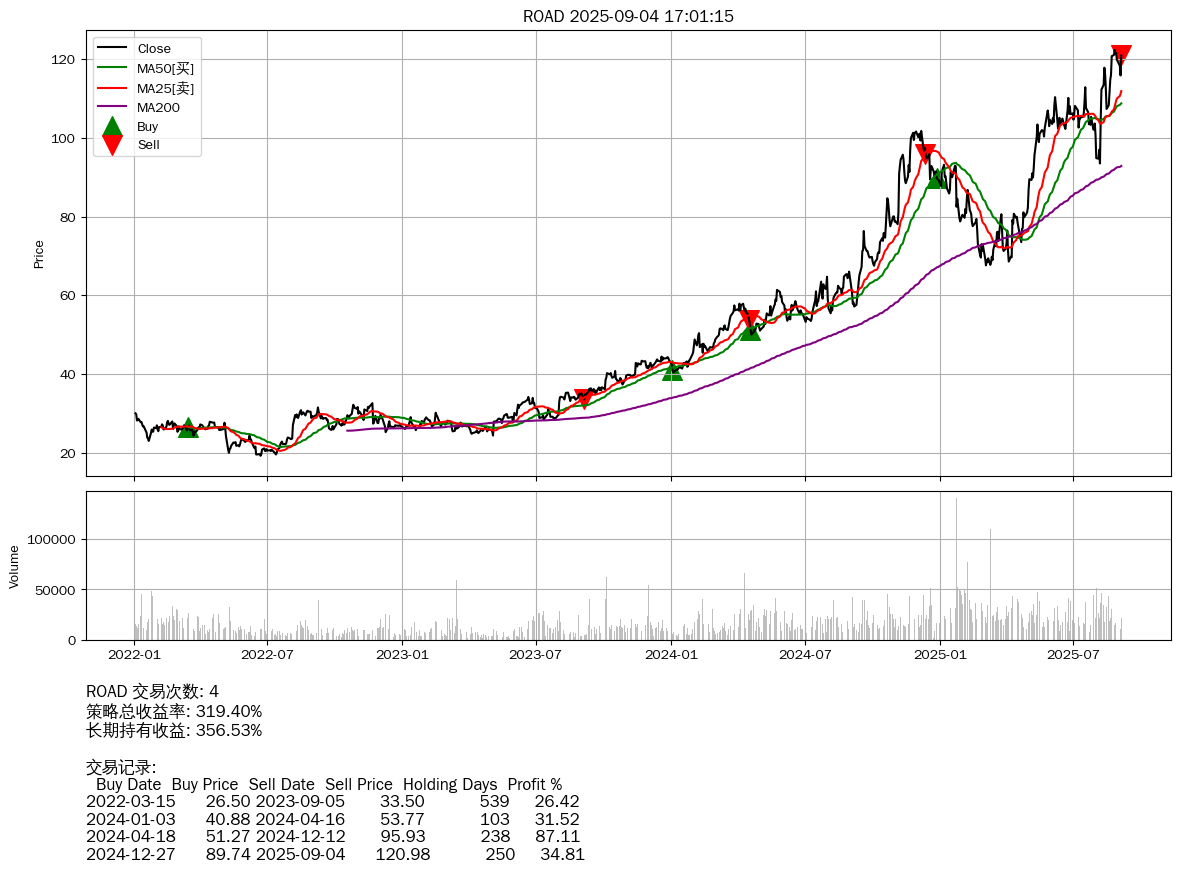Click the Volume y-axis label
1180x872 pixels.
(x=14, y=566)
